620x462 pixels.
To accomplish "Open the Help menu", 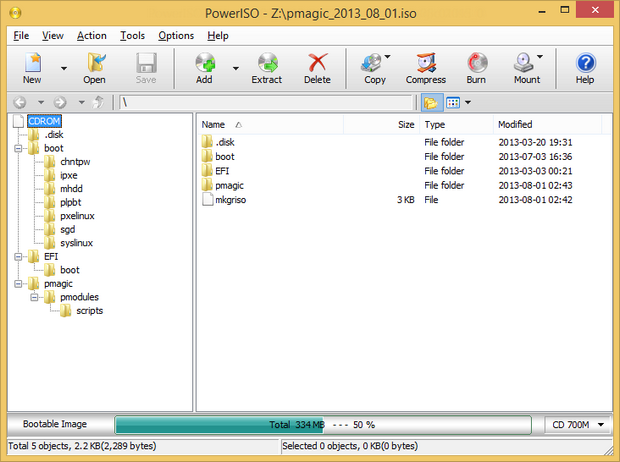I will click(218, 36).
